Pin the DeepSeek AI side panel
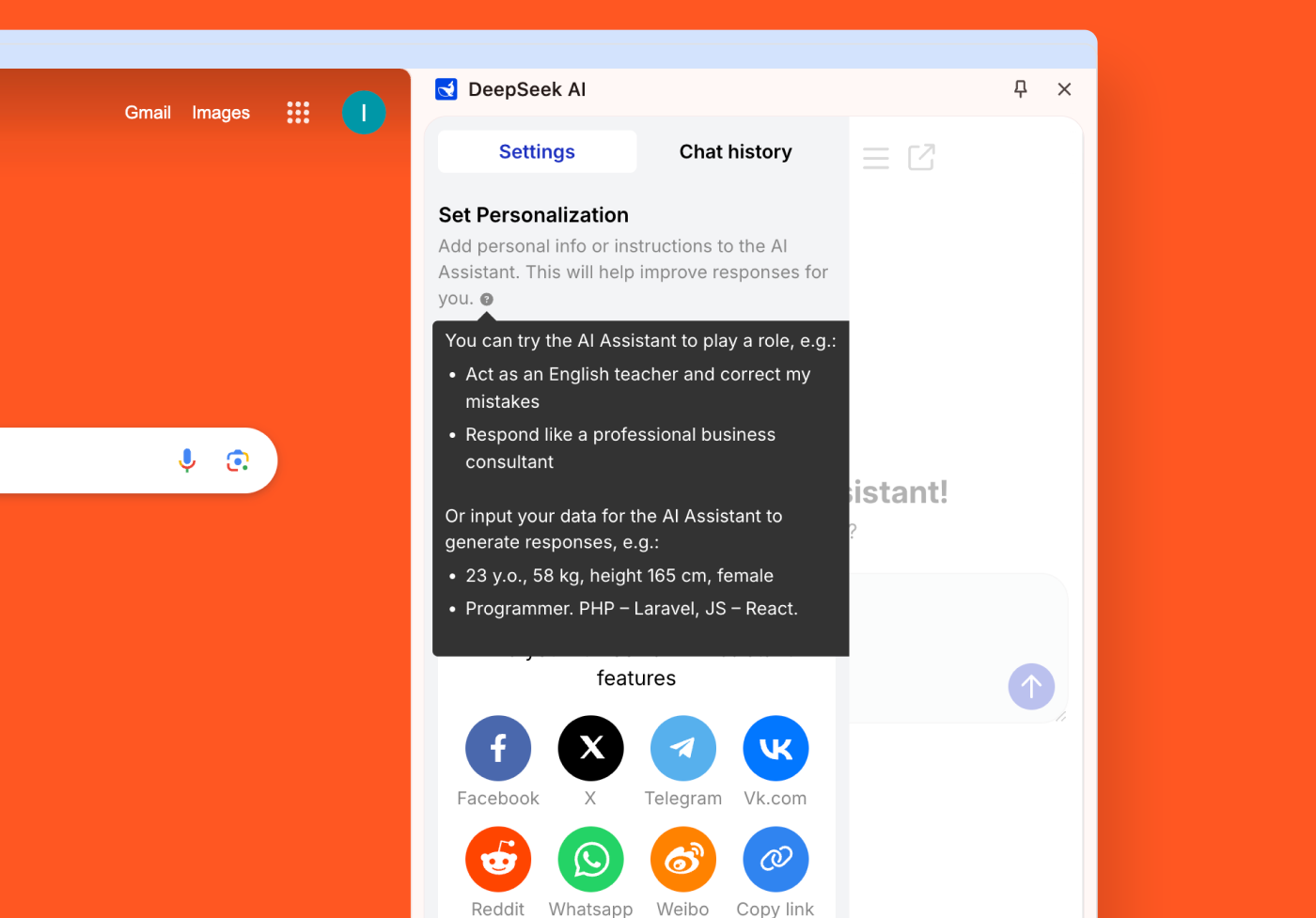1316x918 pixels. point(1020,89)
